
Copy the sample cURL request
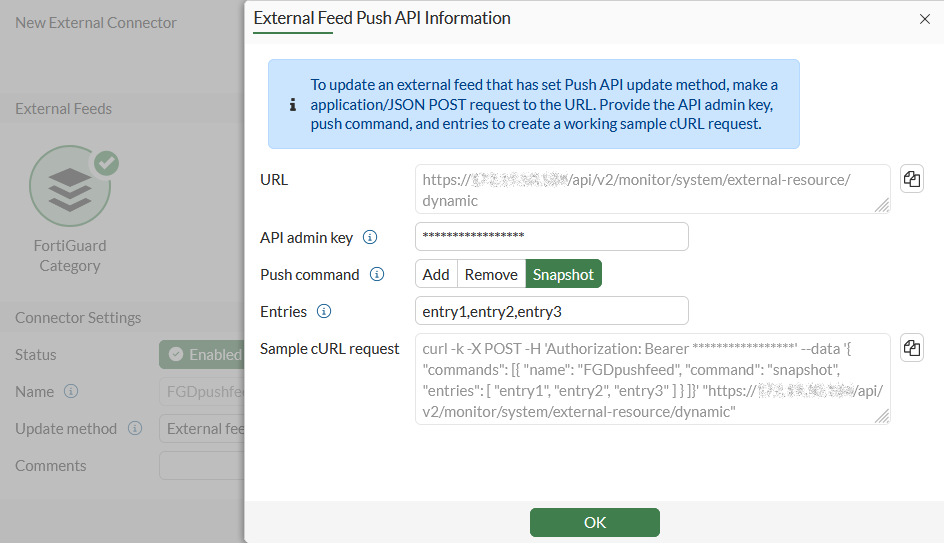(x=911, y=348)
